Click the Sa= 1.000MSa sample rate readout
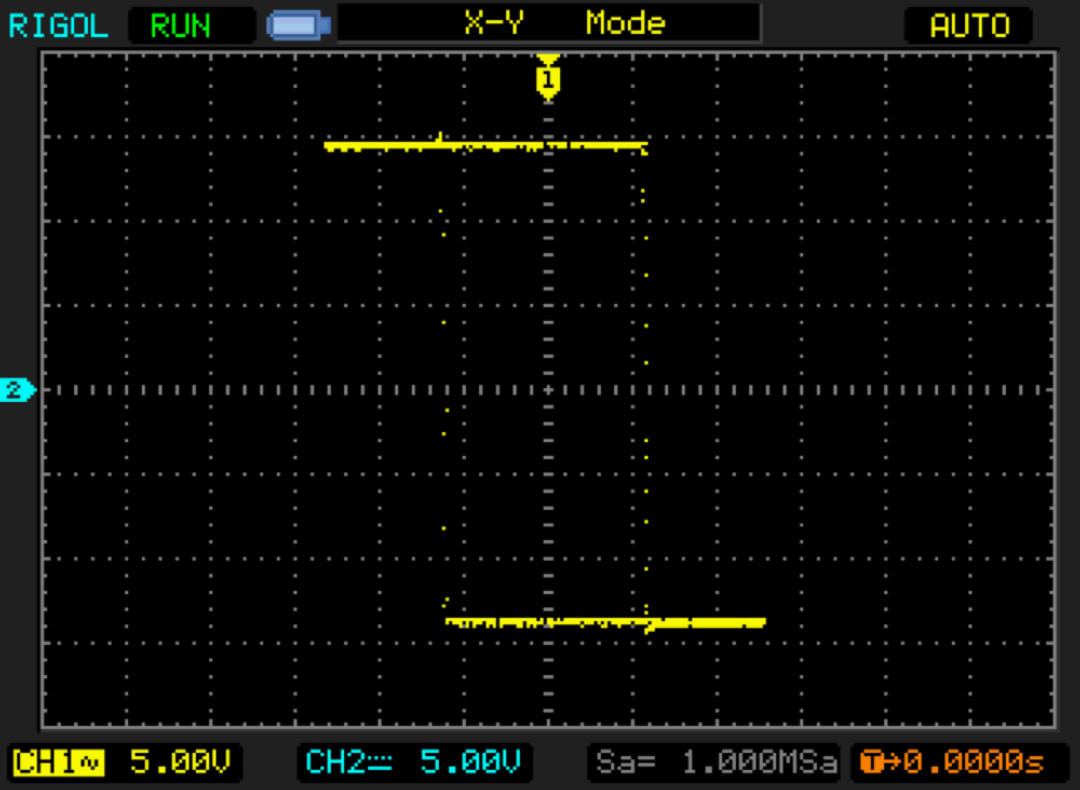1080x790 pixels. (716, 763)
